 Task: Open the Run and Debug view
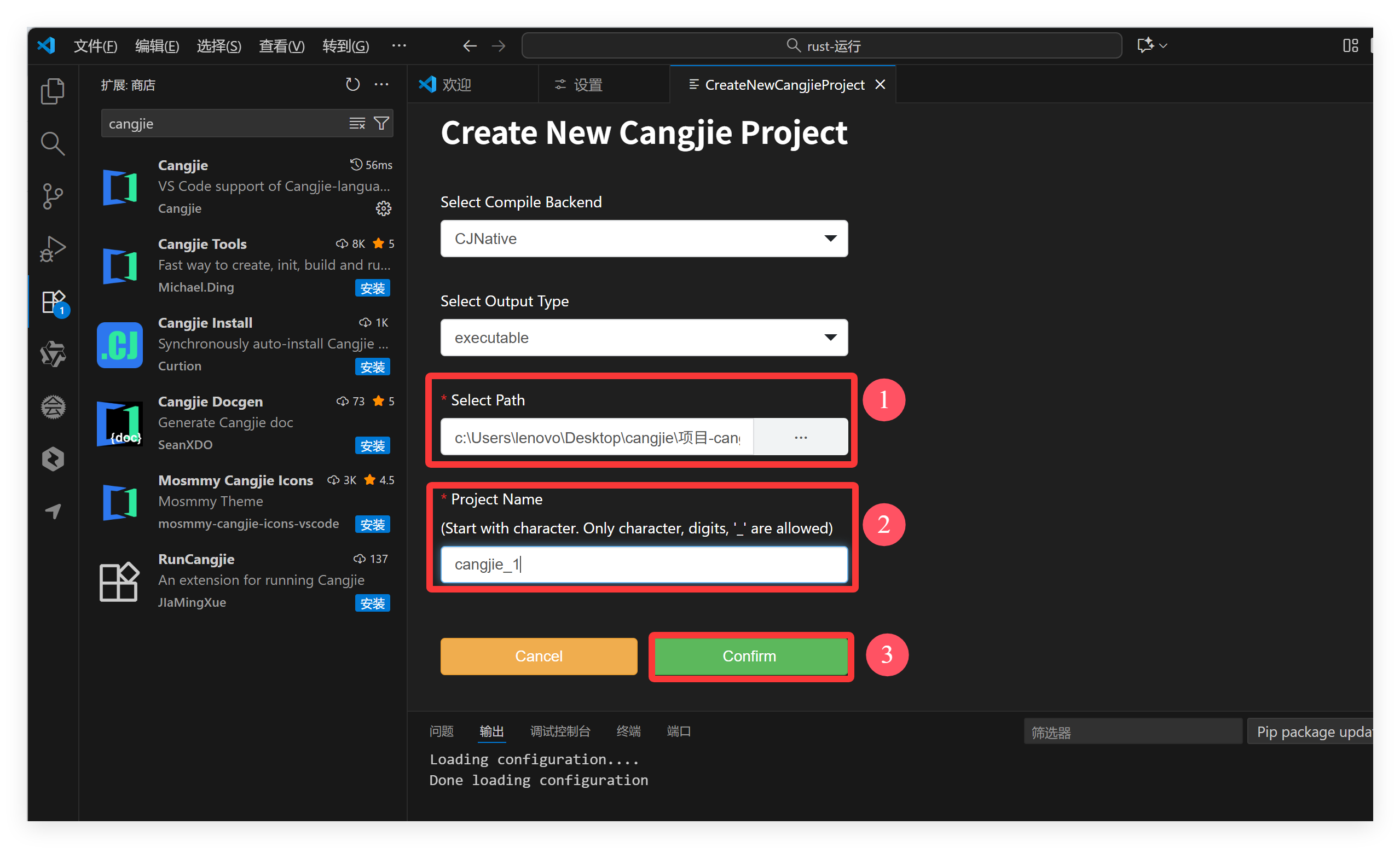53,249
